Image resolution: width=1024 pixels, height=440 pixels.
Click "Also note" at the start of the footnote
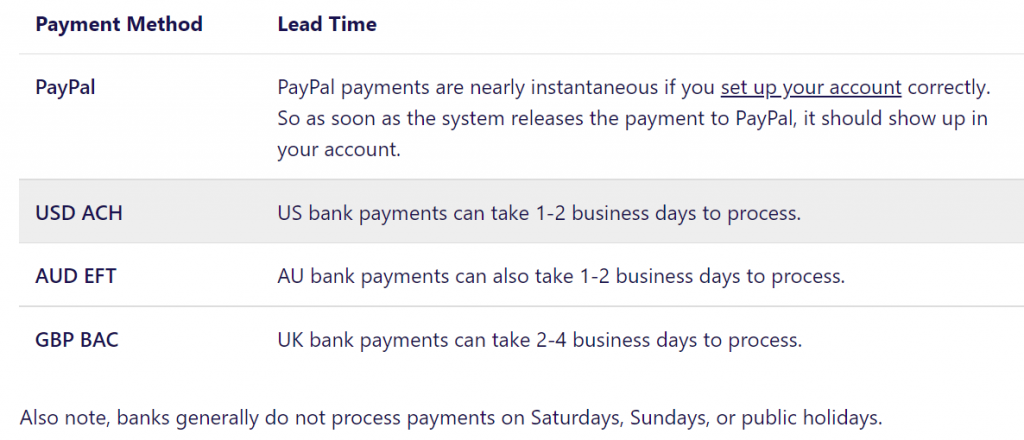[62, 418]
